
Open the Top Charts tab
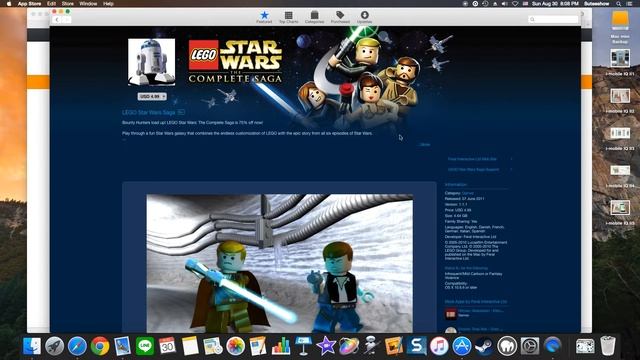pos(289,17)
